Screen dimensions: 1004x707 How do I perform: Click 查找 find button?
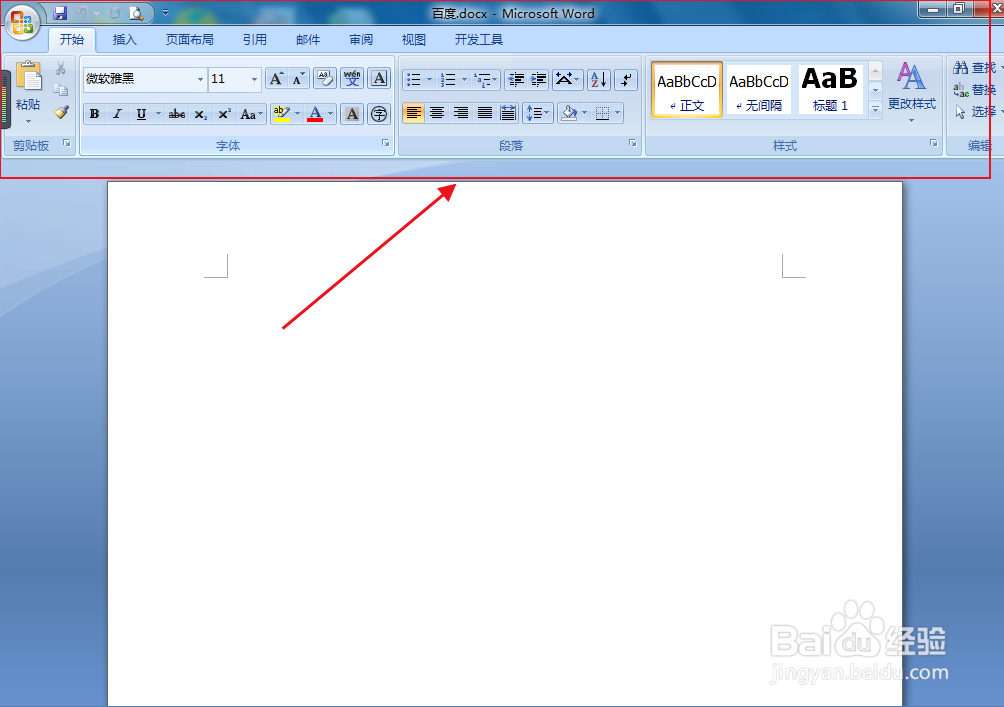pos(975,68)
